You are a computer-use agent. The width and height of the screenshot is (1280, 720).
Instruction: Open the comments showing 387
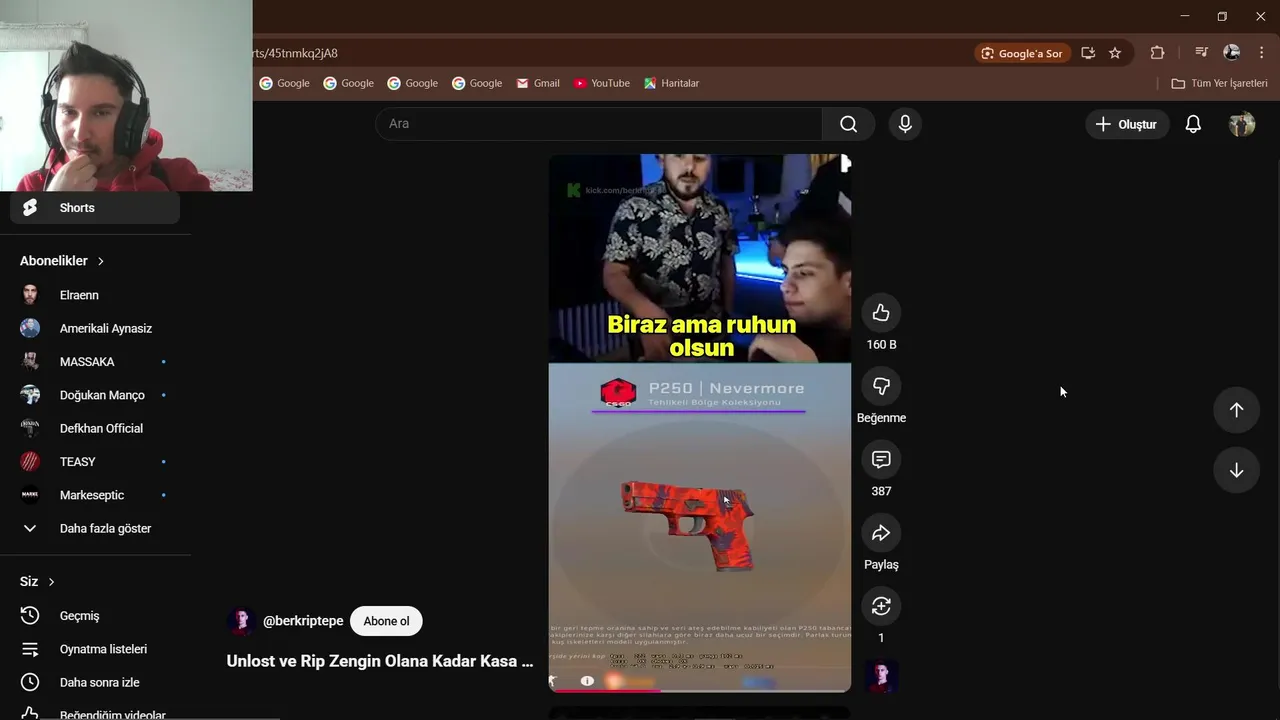tap(881, 460)
